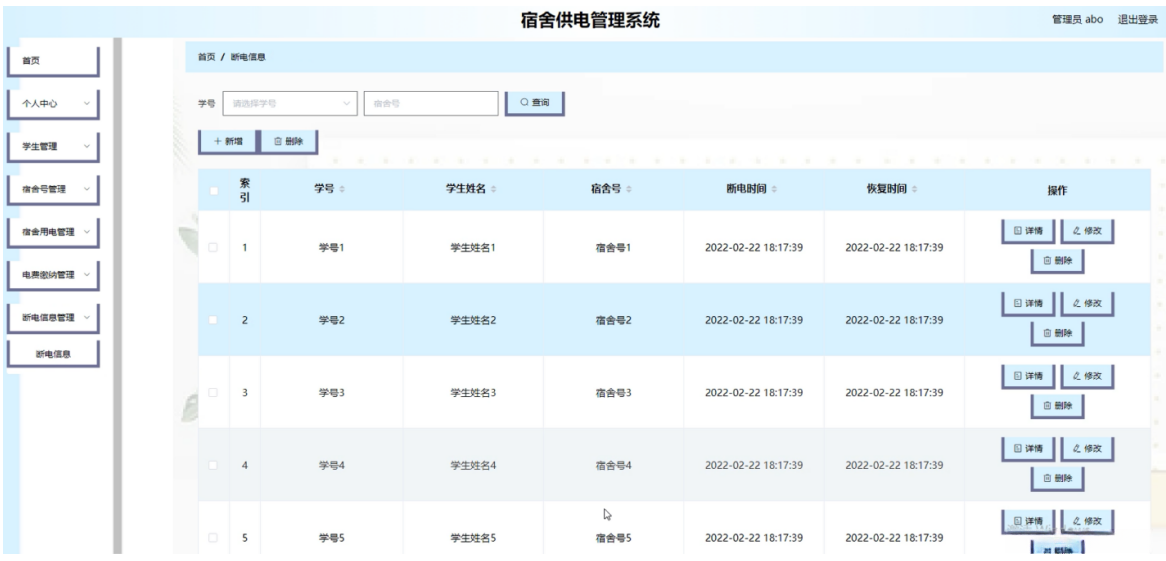Click the sidebar vertical scrollbar
The width and height of the screenshot is (1166, 561).
pos(117,296)
